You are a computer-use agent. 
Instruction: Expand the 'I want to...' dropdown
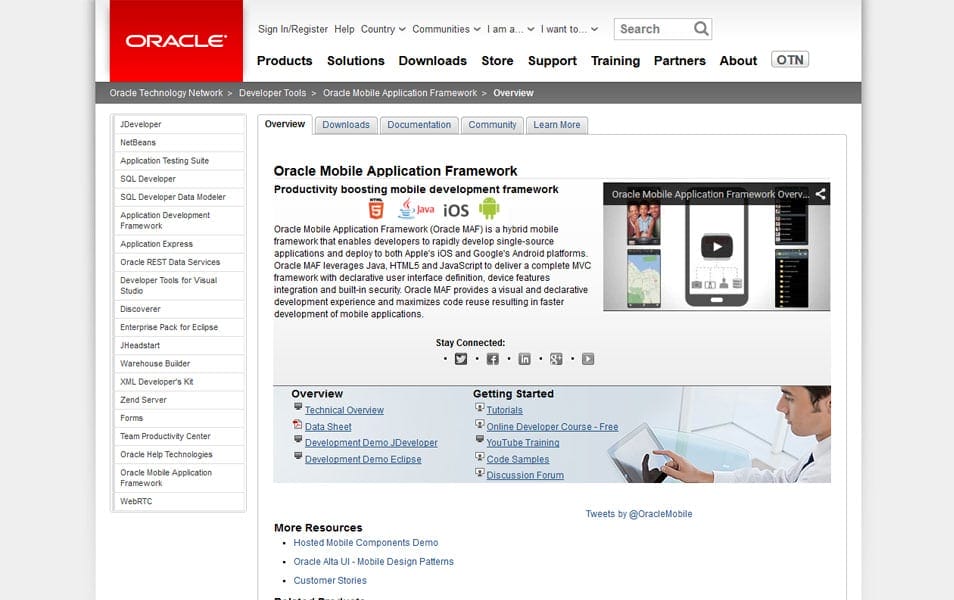(569, 29)
